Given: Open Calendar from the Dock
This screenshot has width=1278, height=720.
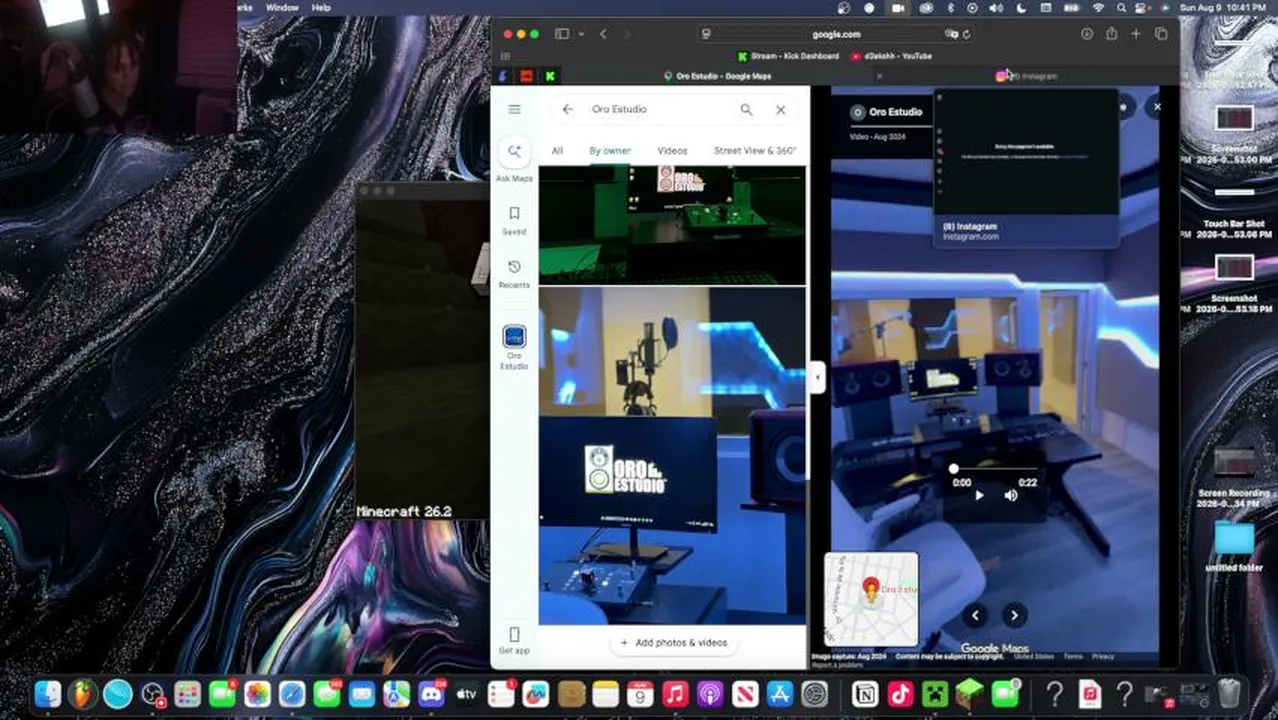Looking at the screenshot, I should (x=641, y=693).
